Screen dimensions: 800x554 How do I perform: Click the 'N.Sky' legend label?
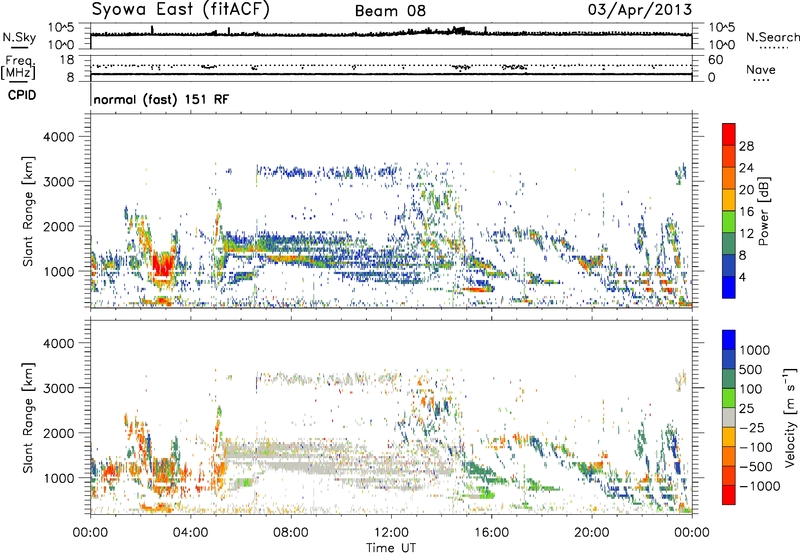19,37
